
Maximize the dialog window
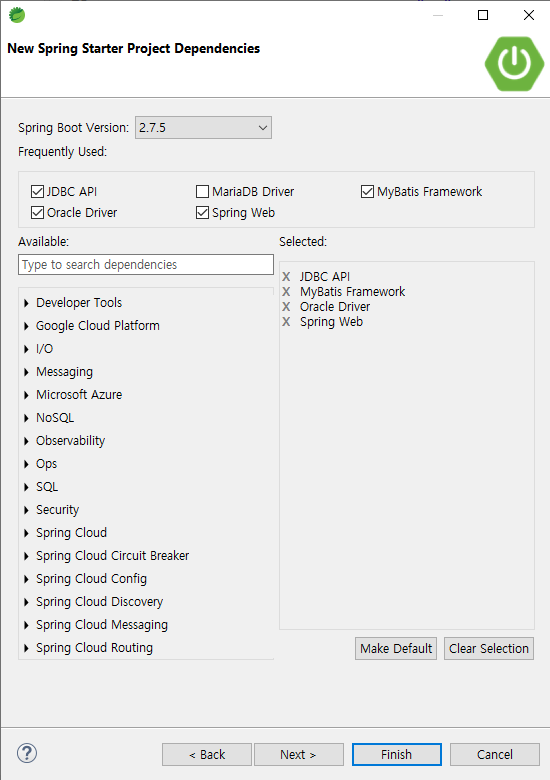(483, 15)
